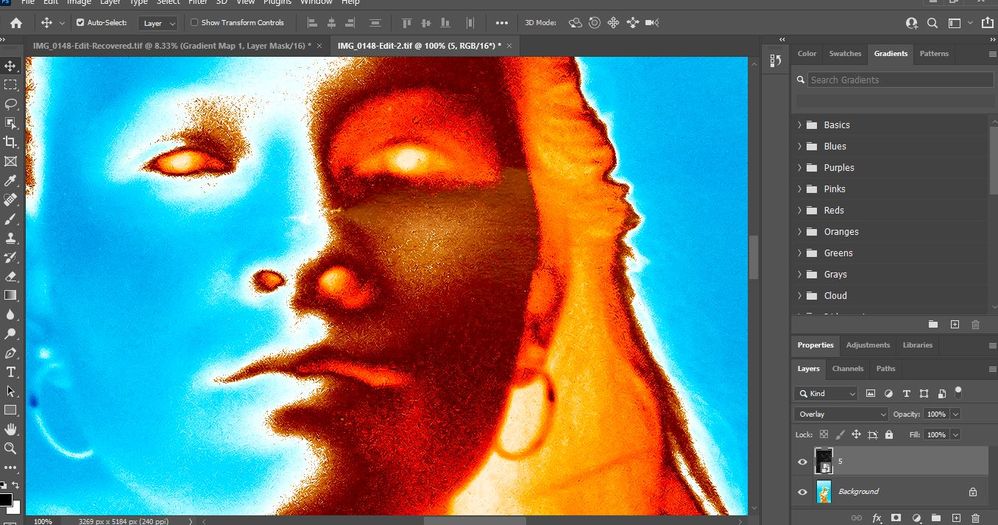Viewport: 998px width, 525px height.
Task: Enable Show Transform Controls checkbox
Action: (194, 22)
